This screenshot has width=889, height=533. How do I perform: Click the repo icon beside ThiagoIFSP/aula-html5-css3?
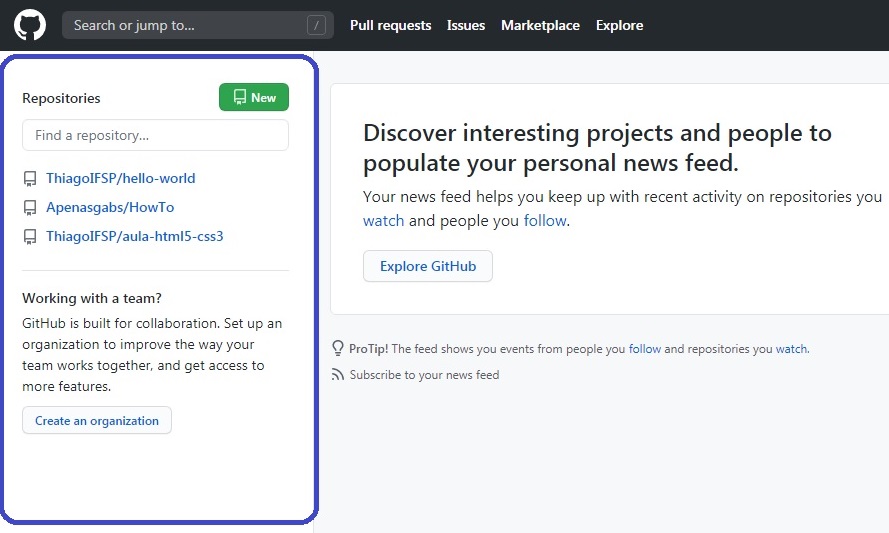pos(30,236)
